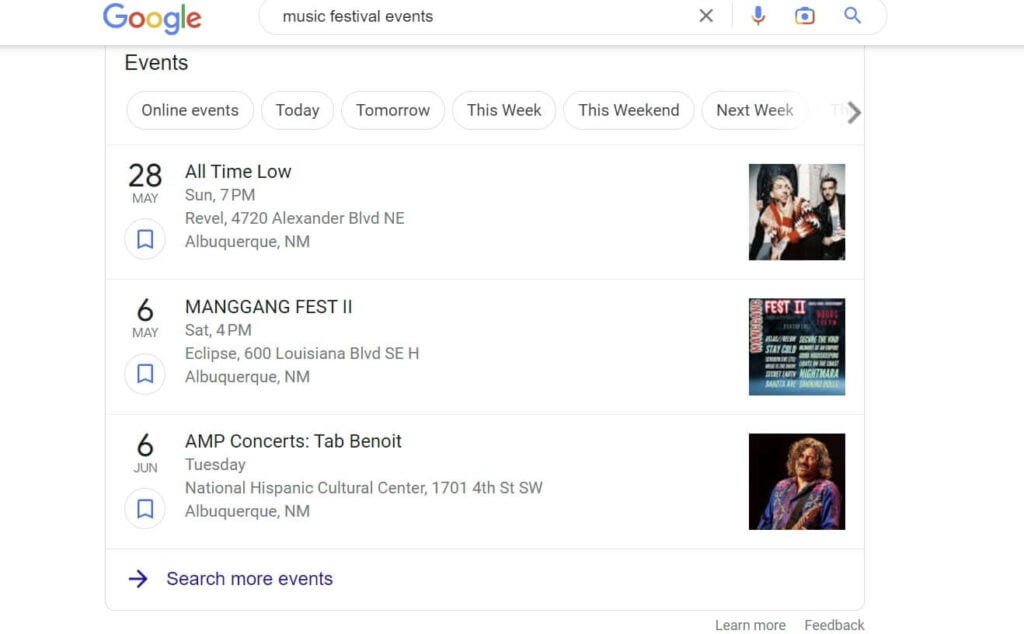Click the Sat, 4 PM time text
The width and height of the screenshot is (1024, 634).
pyautogui.click(x=218, y=330)
